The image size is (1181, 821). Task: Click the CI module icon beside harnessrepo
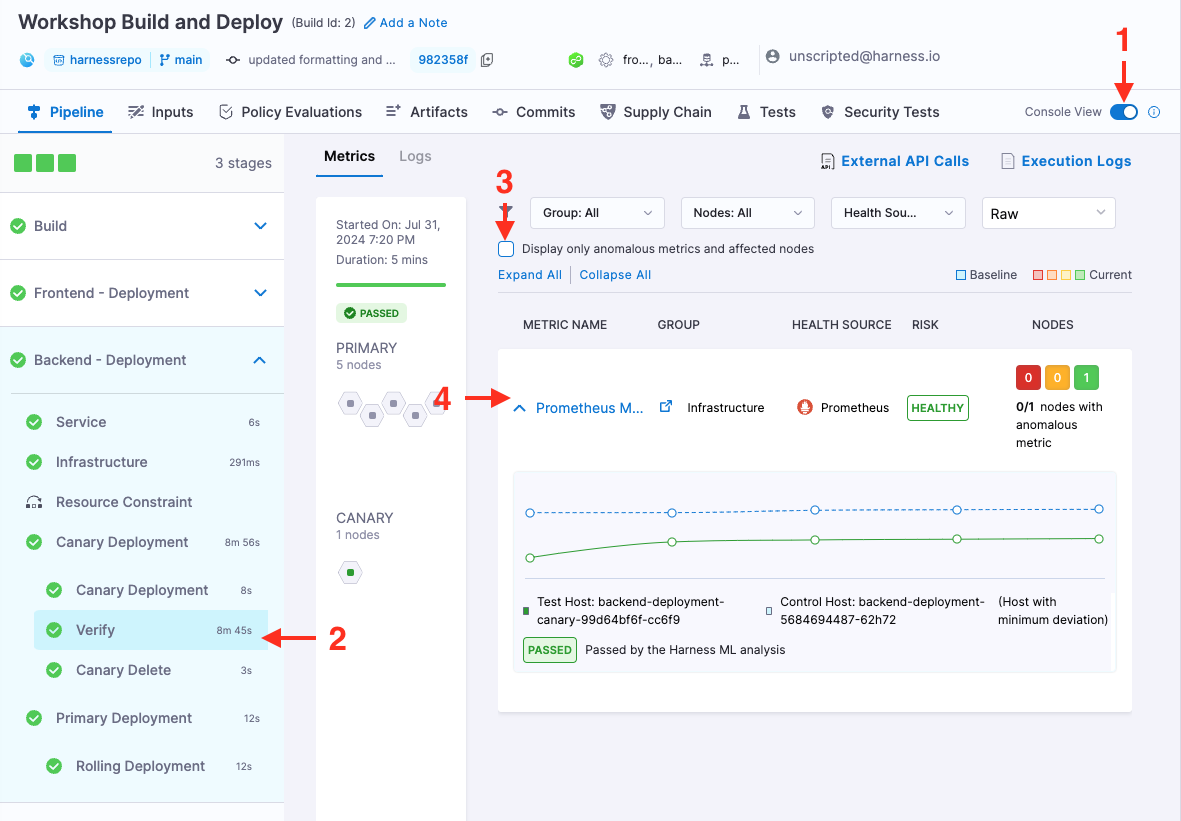(27, 60)
